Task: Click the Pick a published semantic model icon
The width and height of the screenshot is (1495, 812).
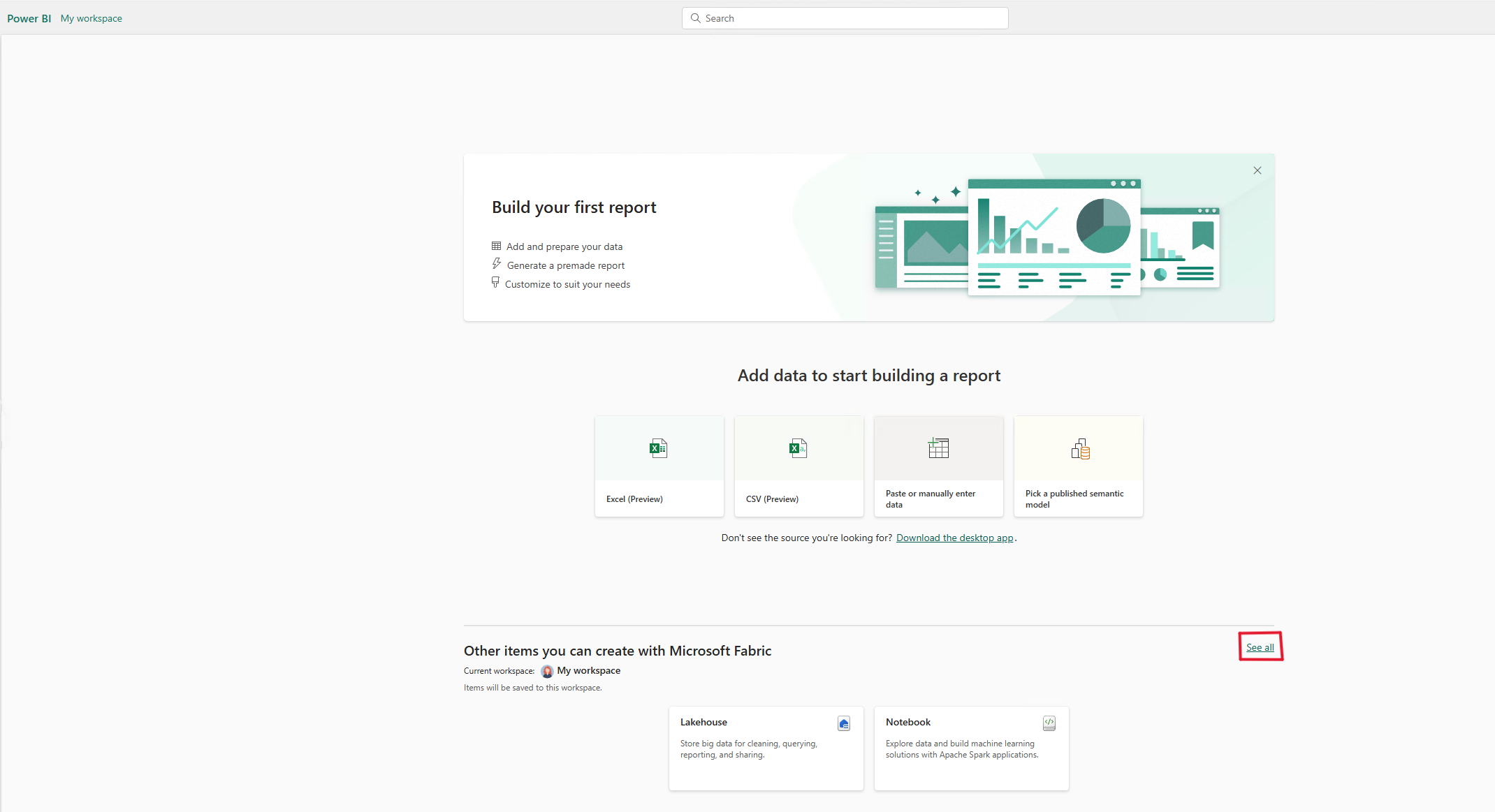Action: [1080, 449]
